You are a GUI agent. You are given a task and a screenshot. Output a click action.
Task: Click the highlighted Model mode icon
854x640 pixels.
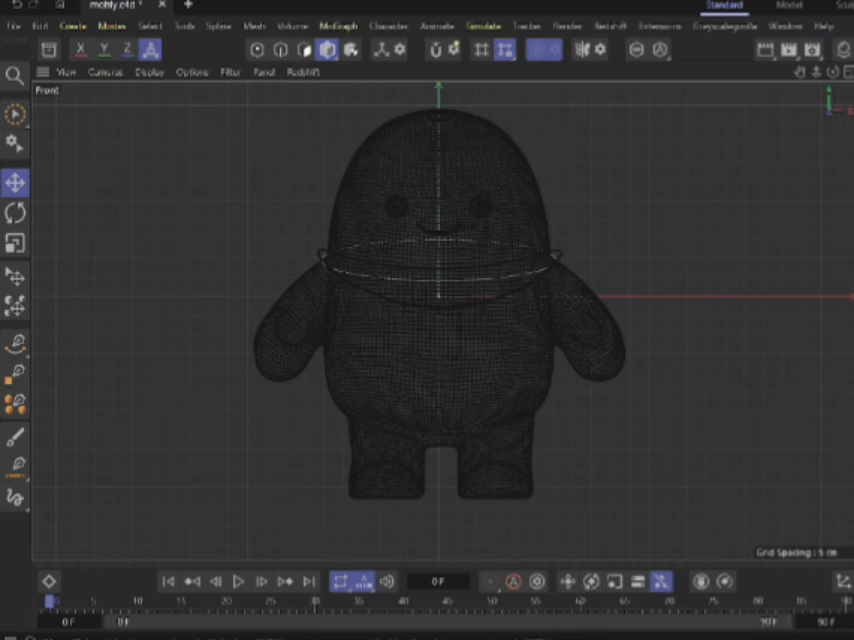327,50
